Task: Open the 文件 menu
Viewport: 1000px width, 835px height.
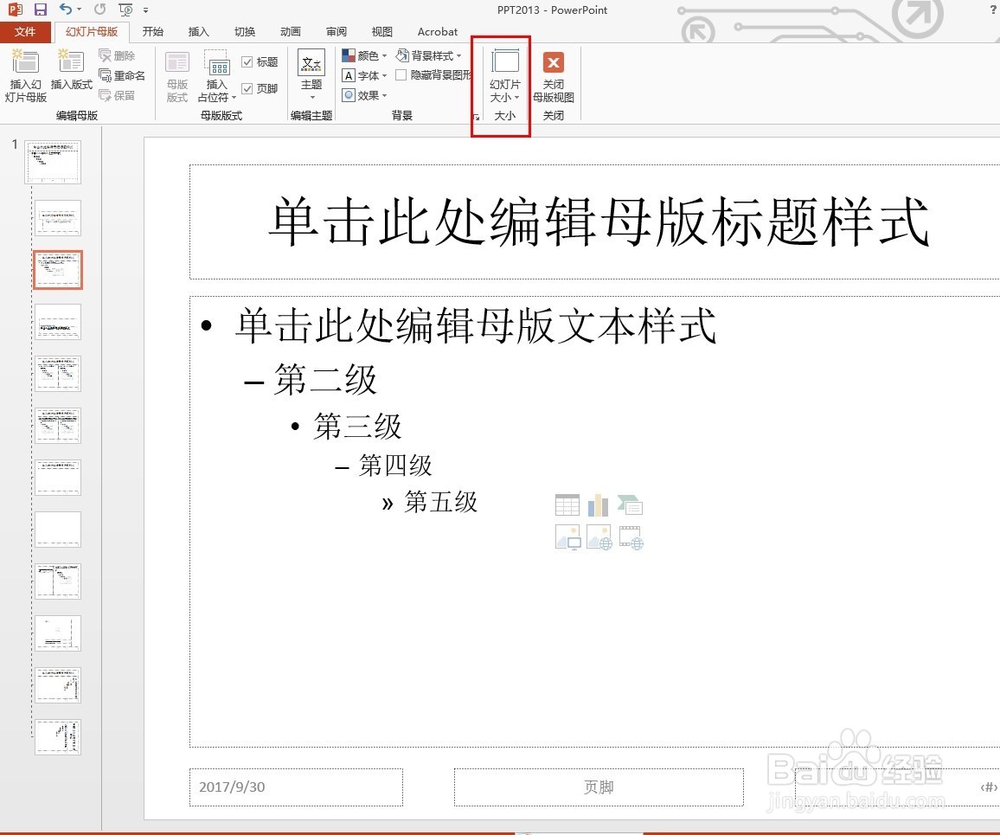Action: (x=26, y=31)
